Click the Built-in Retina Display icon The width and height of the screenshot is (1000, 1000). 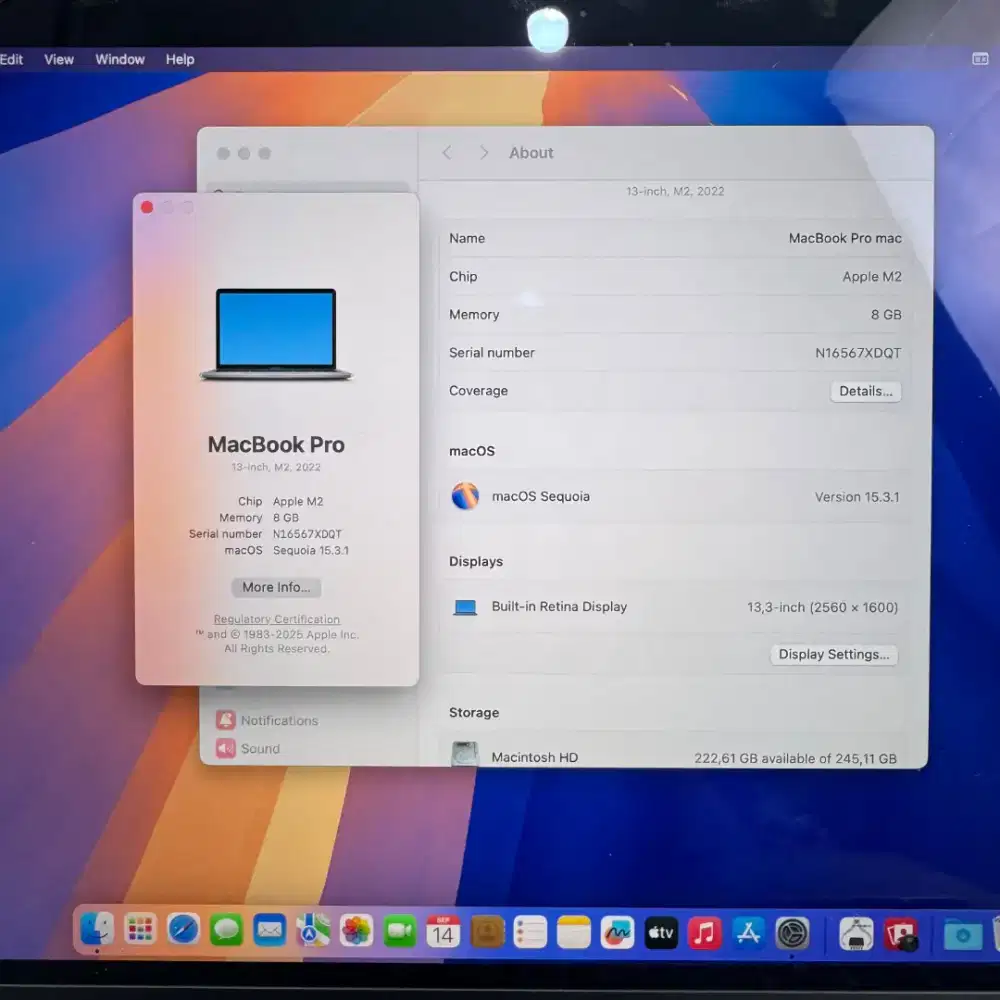(x=465, y=607)
